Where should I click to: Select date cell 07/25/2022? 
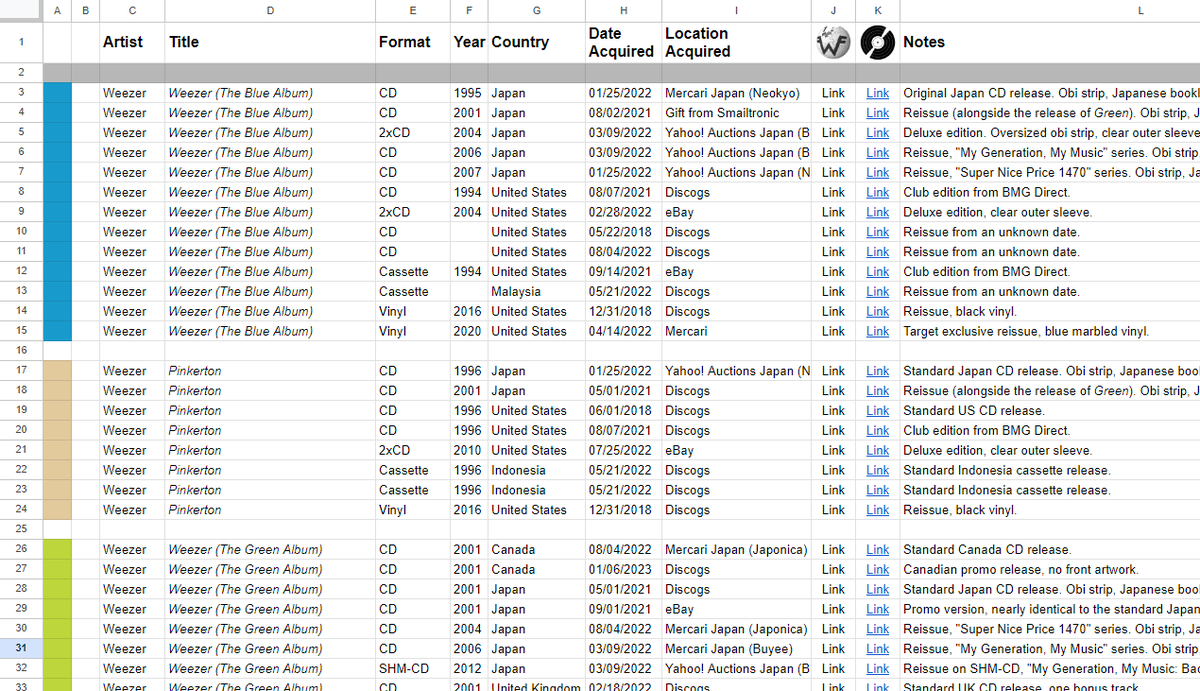coord(624,450)
